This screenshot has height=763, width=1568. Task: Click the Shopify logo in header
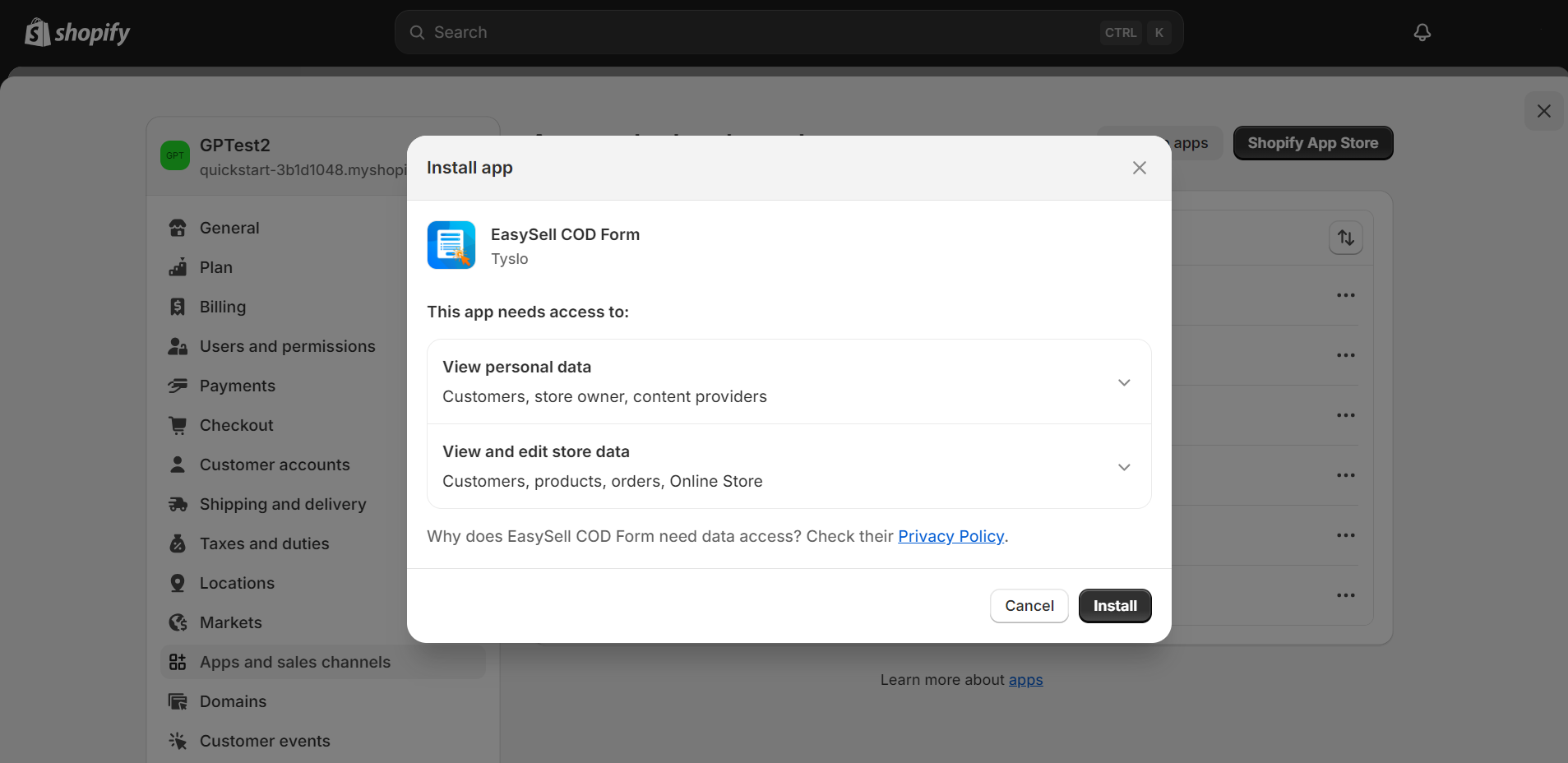(77, 33)
